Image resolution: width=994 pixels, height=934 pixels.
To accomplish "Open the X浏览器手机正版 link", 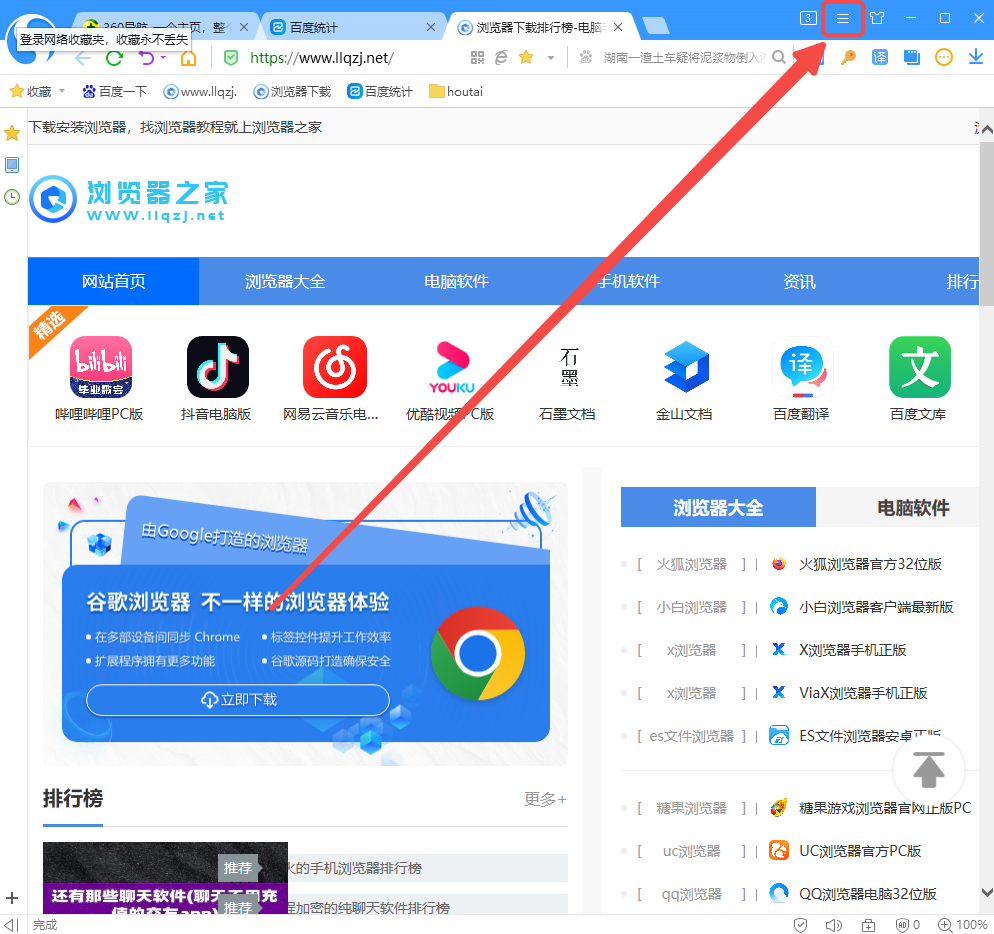I will click(x=852, y=650).
